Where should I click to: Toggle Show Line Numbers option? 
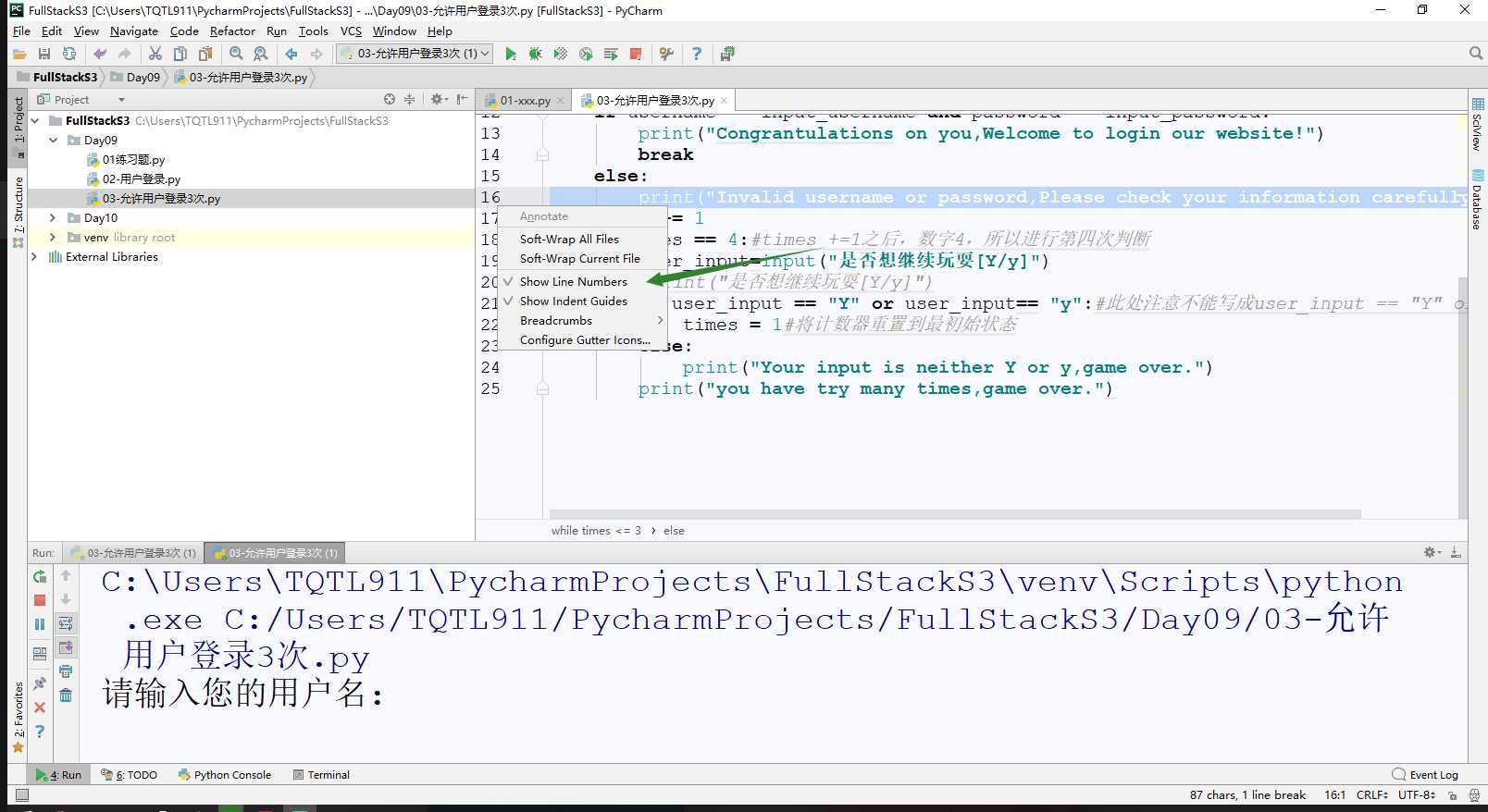point(582,281)
